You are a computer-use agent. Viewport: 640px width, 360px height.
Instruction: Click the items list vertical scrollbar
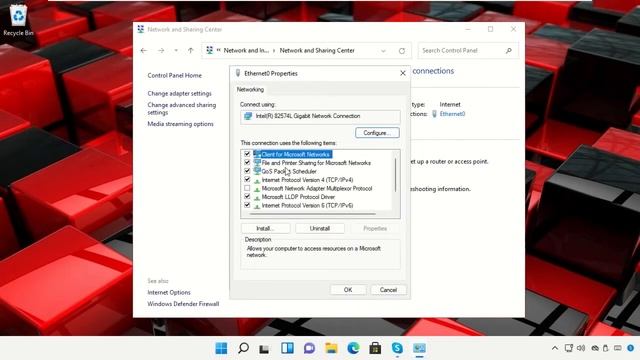[x=396, y=175]
